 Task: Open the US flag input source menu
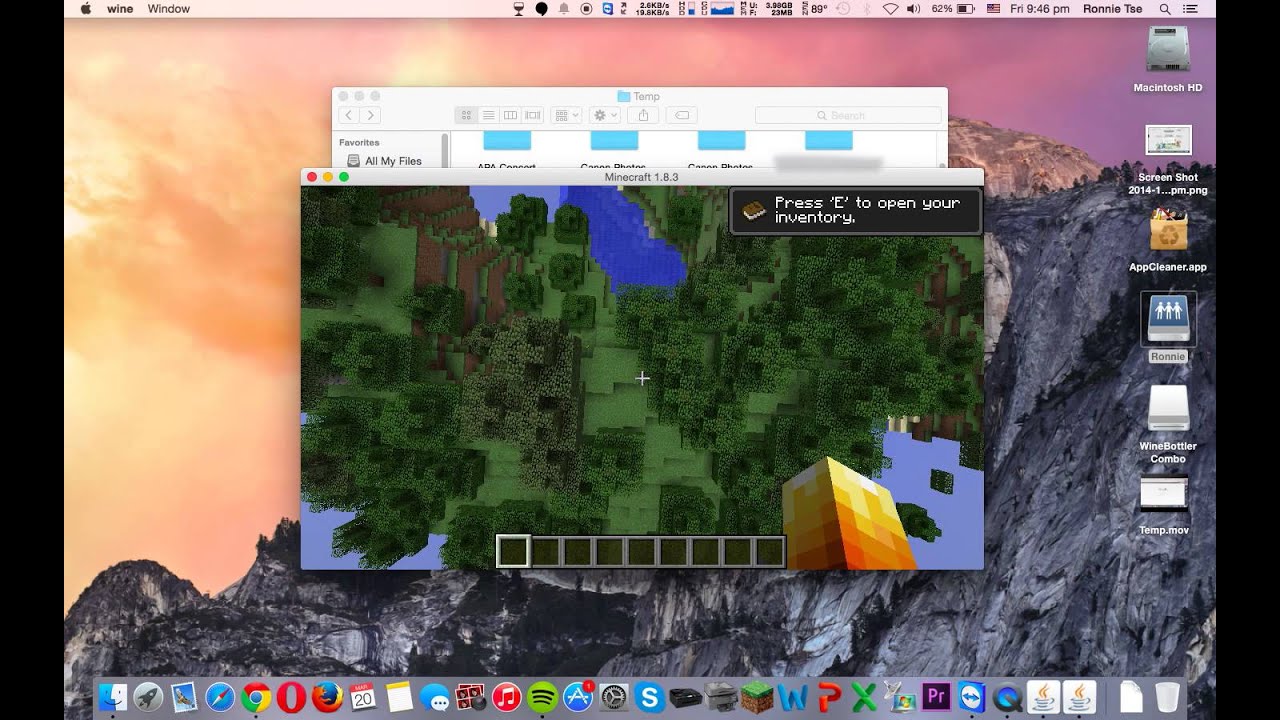(x=993, y=9)
